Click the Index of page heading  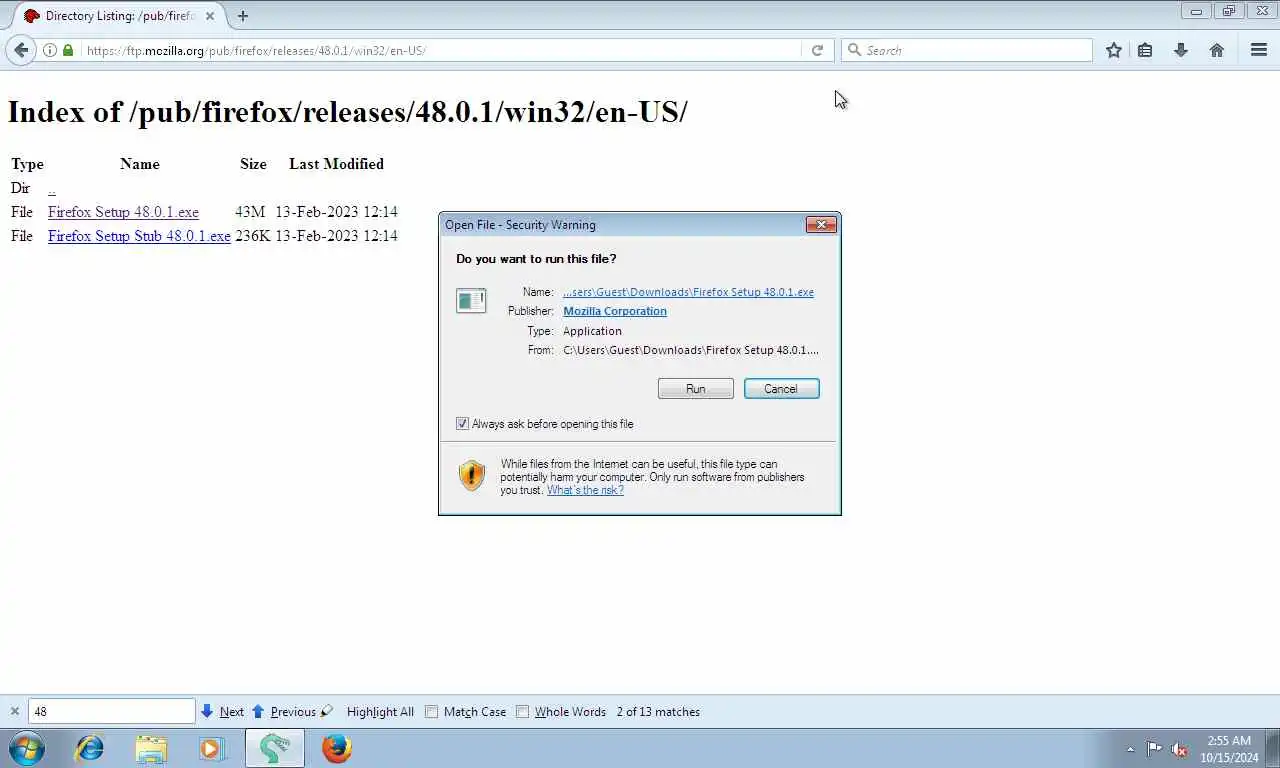pyautogui.click(x=347, y=112)
